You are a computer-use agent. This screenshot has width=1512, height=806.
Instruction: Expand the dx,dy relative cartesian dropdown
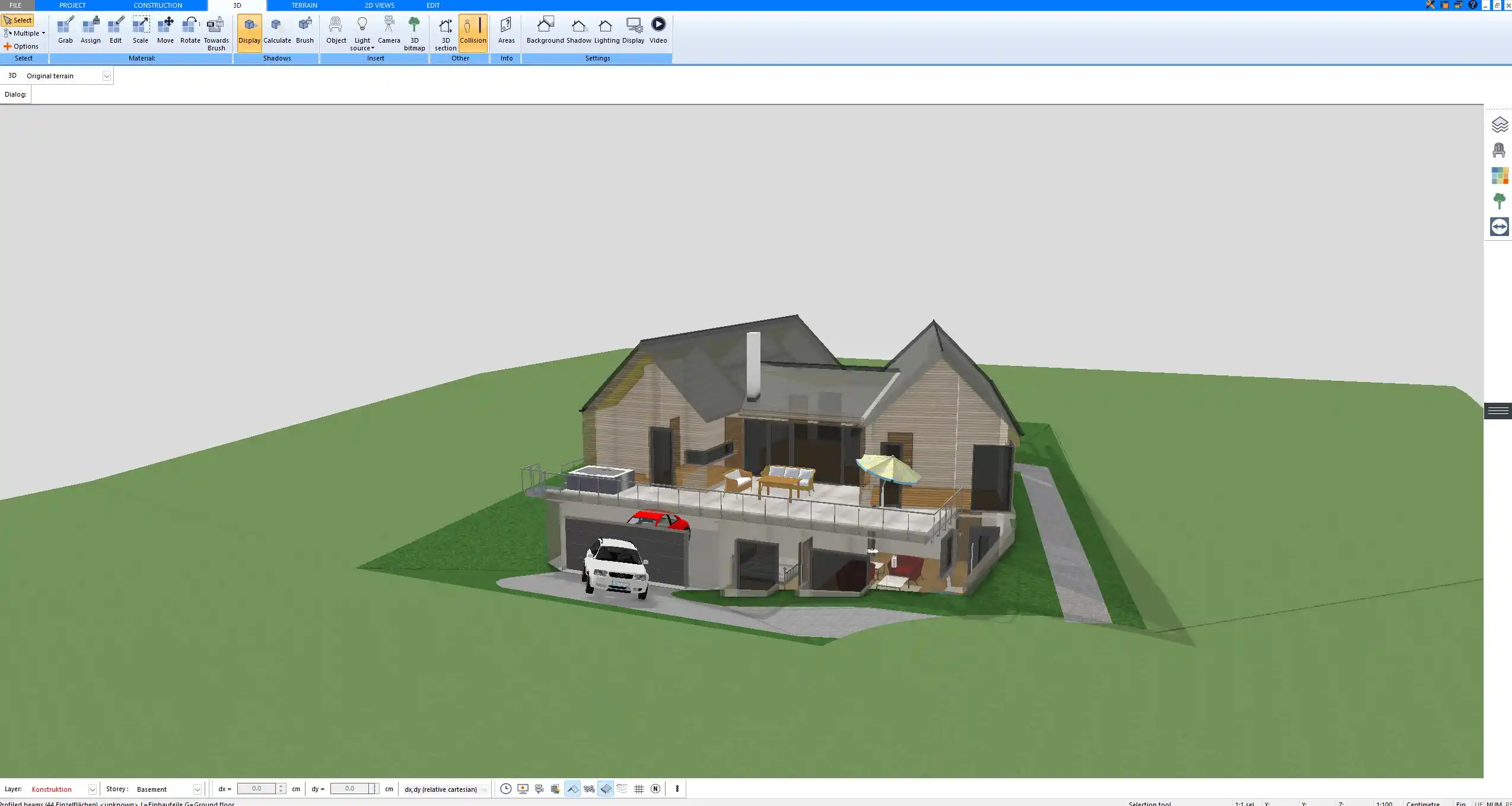coord(484,789)
